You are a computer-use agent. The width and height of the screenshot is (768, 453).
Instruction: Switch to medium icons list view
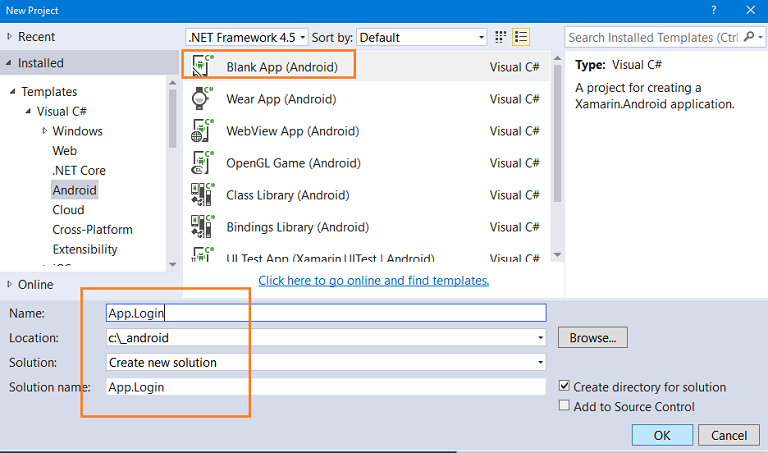(520, 37)
